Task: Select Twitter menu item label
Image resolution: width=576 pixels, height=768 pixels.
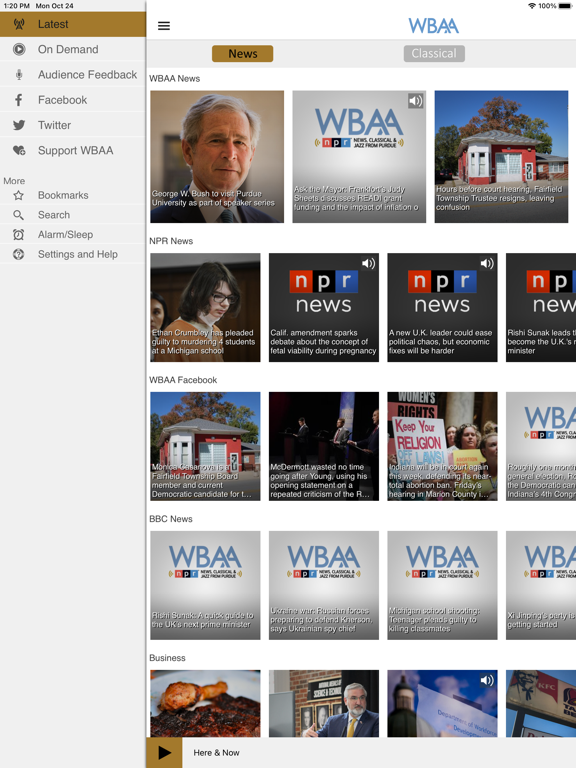Action: tap(54, 125)
